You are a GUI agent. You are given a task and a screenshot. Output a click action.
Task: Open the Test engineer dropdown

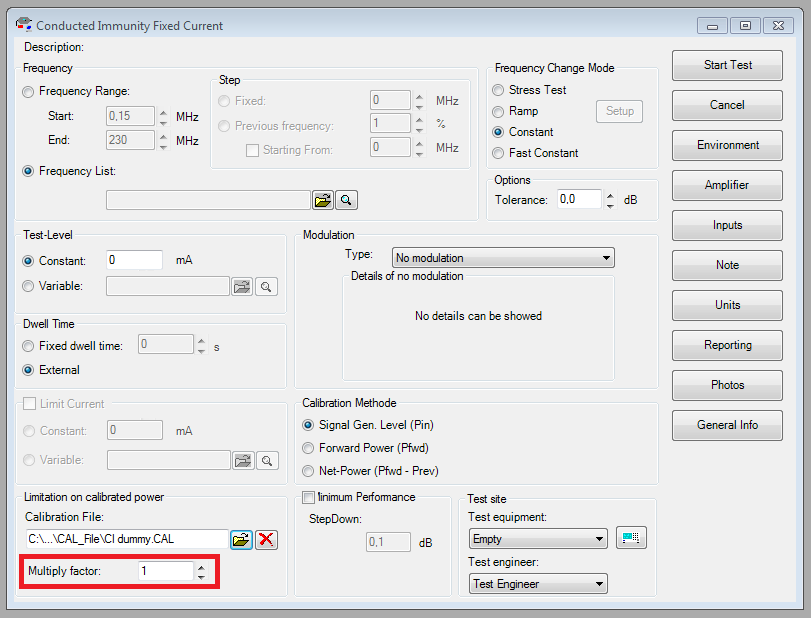(x=537, y=583)
